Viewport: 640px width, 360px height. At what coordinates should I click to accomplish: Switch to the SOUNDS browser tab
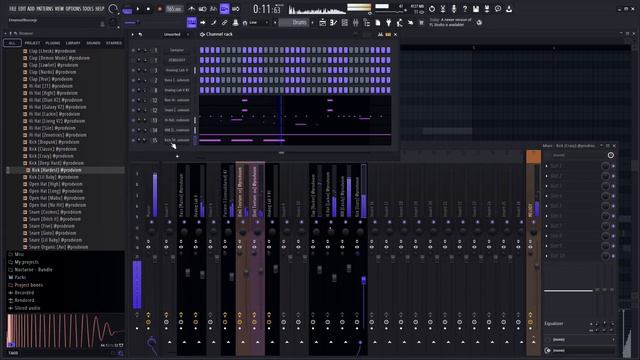click(x=93, y=43)
